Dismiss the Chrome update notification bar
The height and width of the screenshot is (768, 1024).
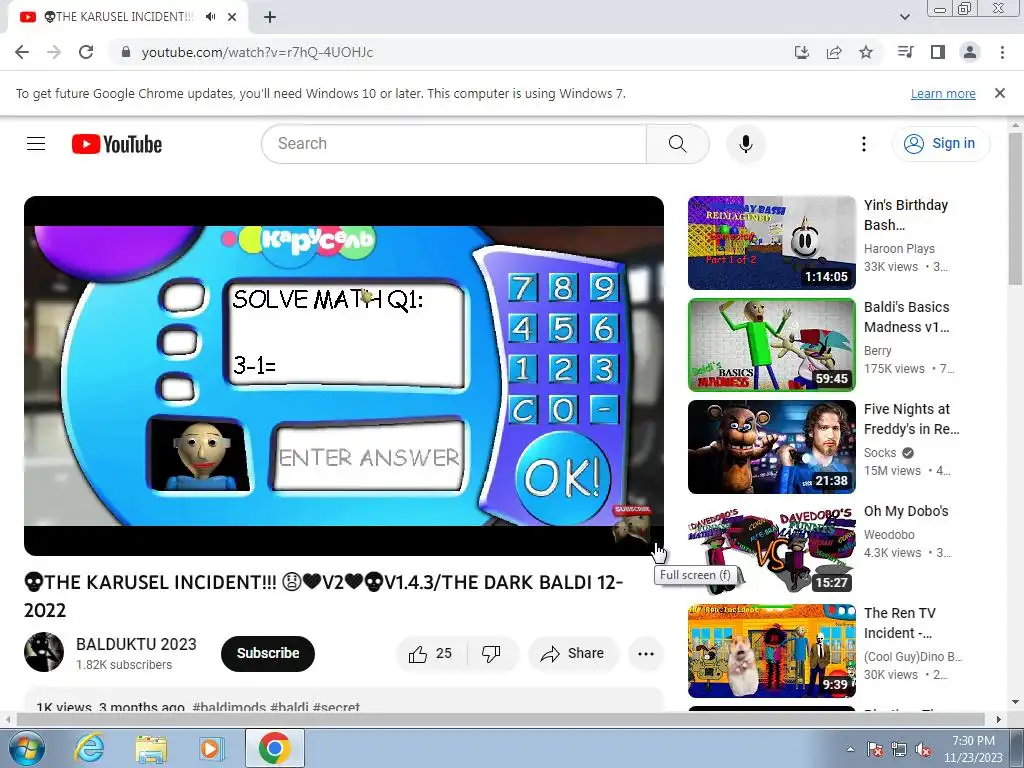point(1000,93)
